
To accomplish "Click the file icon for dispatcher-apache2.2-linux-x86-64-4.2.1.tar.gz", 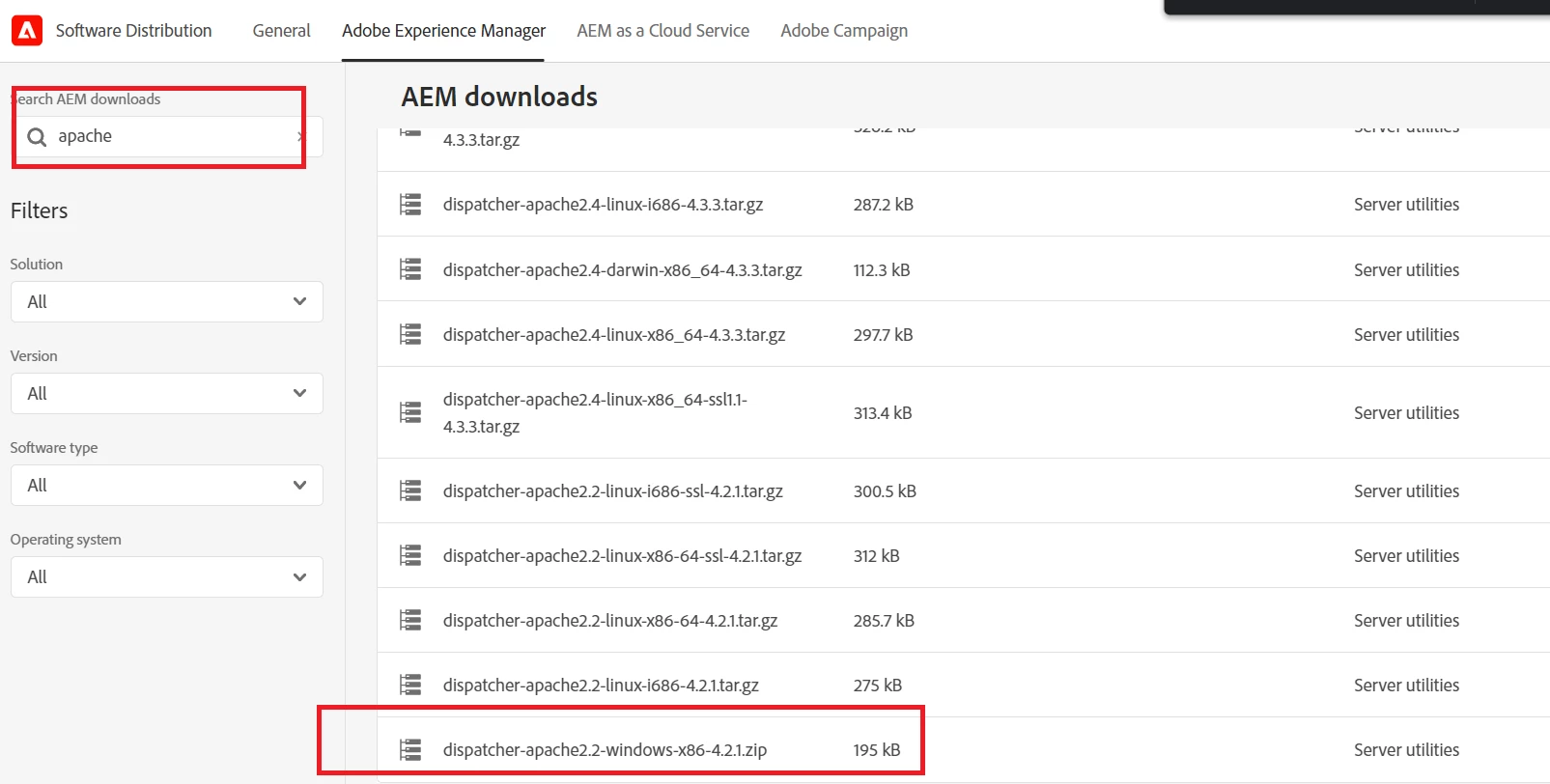I will click(x=410, y=620).
